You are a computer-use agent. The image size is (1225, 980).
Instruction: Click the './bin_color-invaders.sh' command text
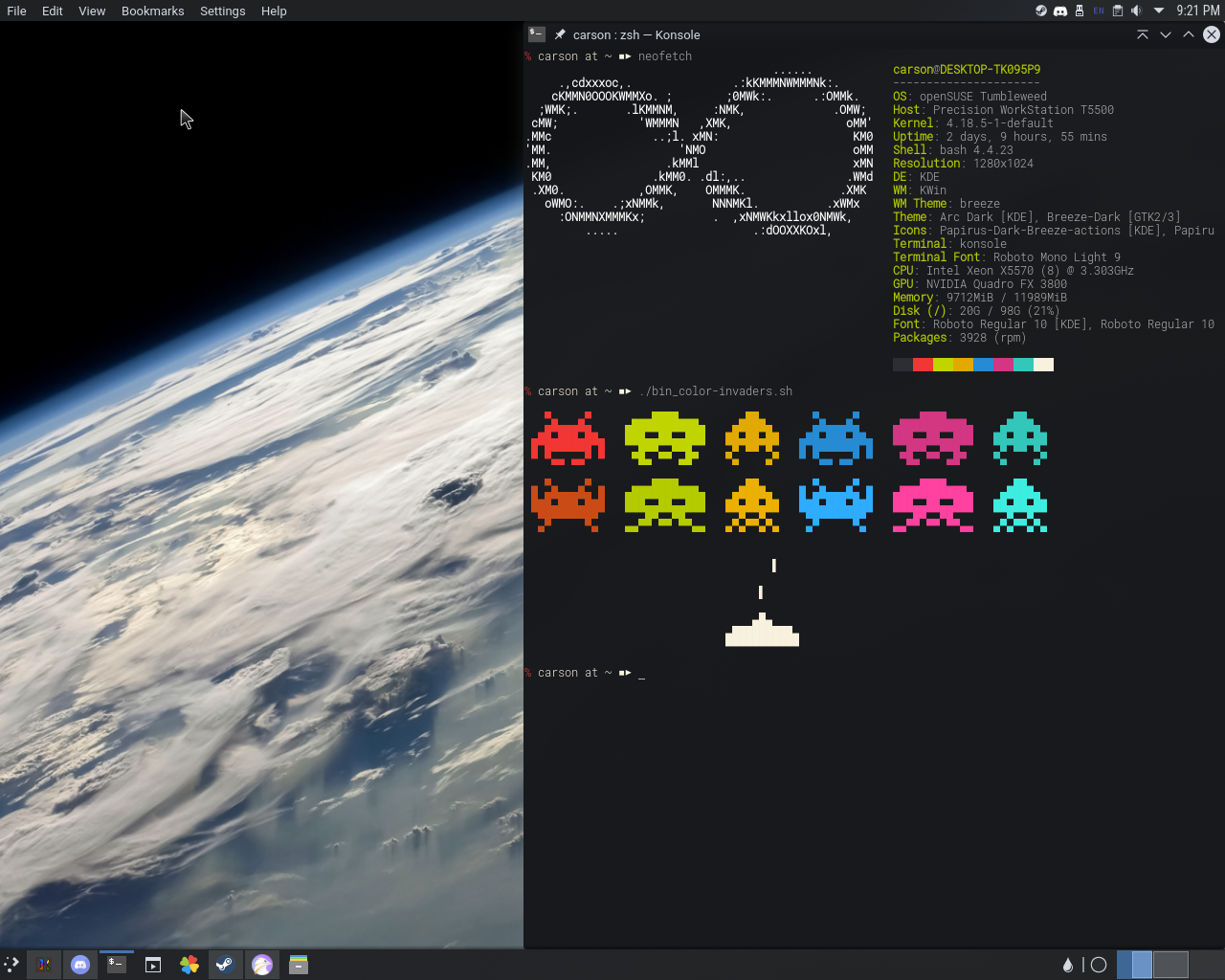(715, 391)
